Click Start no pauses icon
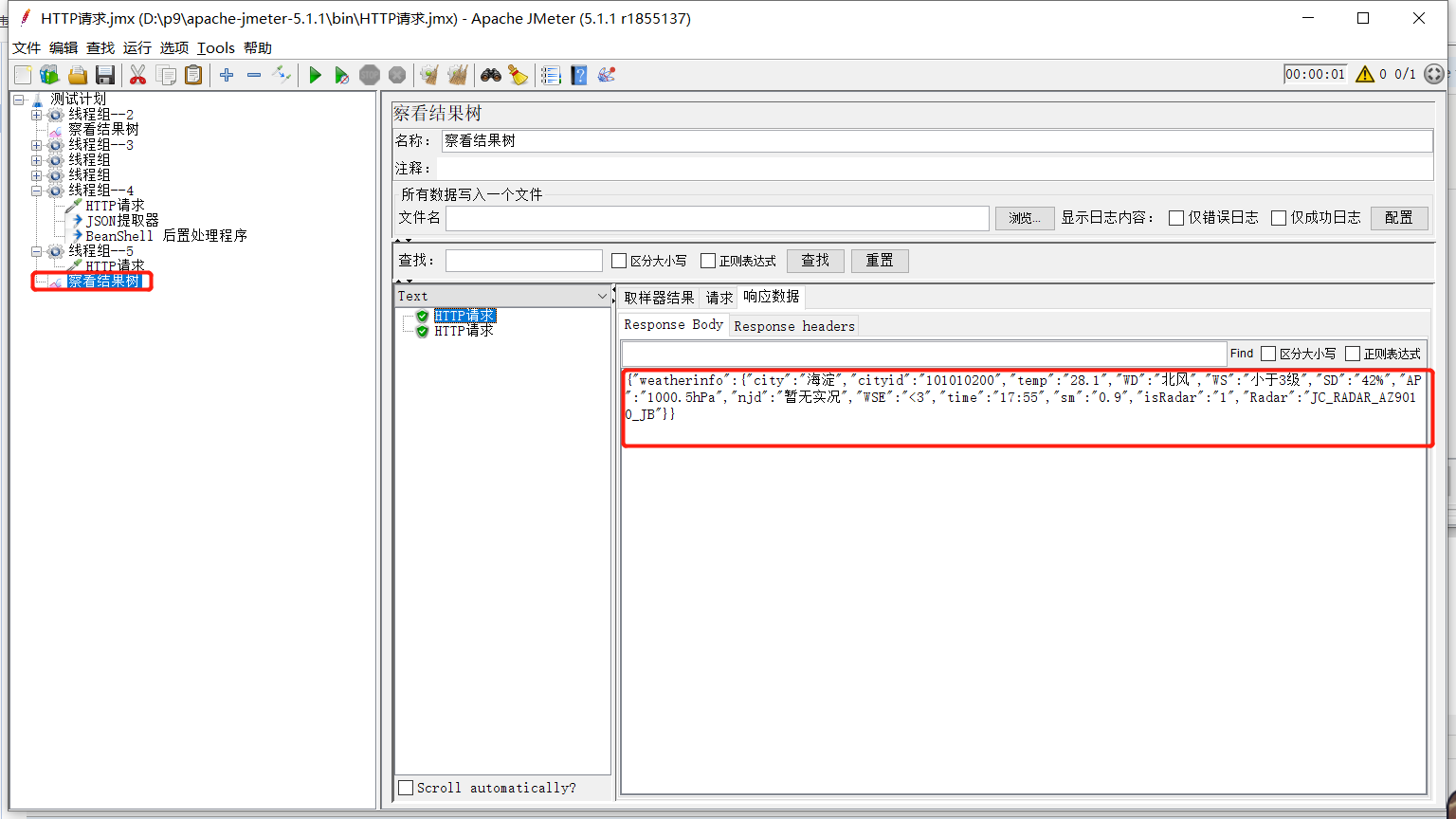 tap(342, 75)
